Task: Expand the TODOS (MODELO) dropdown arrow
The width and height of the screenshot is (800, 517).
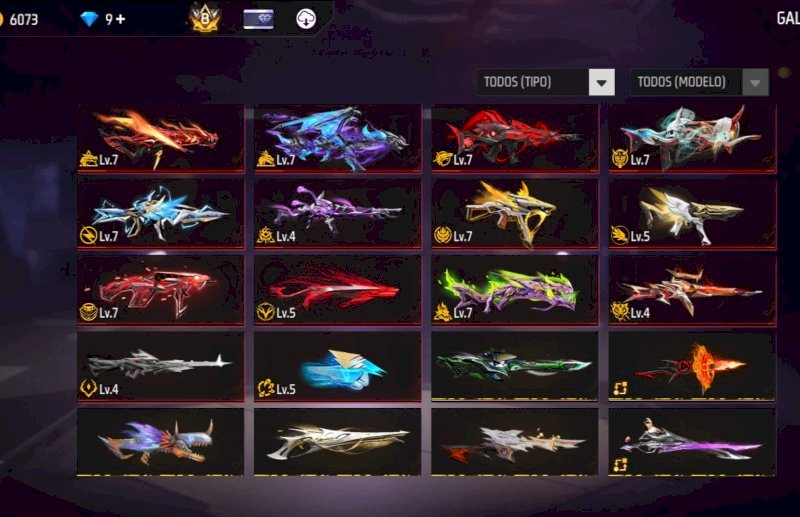Action: pyautogui.click(x=756, y=83)
